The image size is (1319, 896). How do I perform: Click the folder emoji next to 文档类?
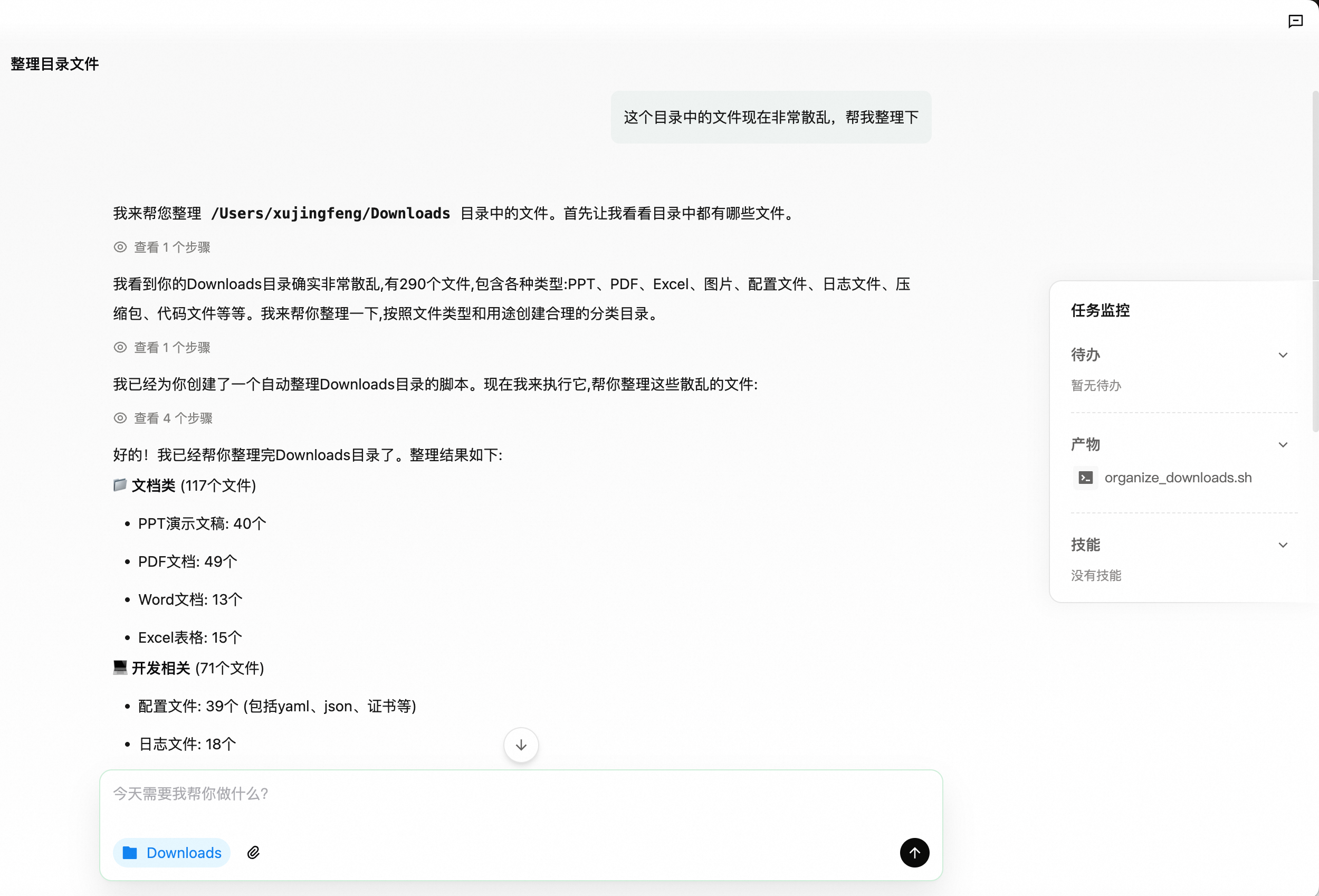click(120, 485)
